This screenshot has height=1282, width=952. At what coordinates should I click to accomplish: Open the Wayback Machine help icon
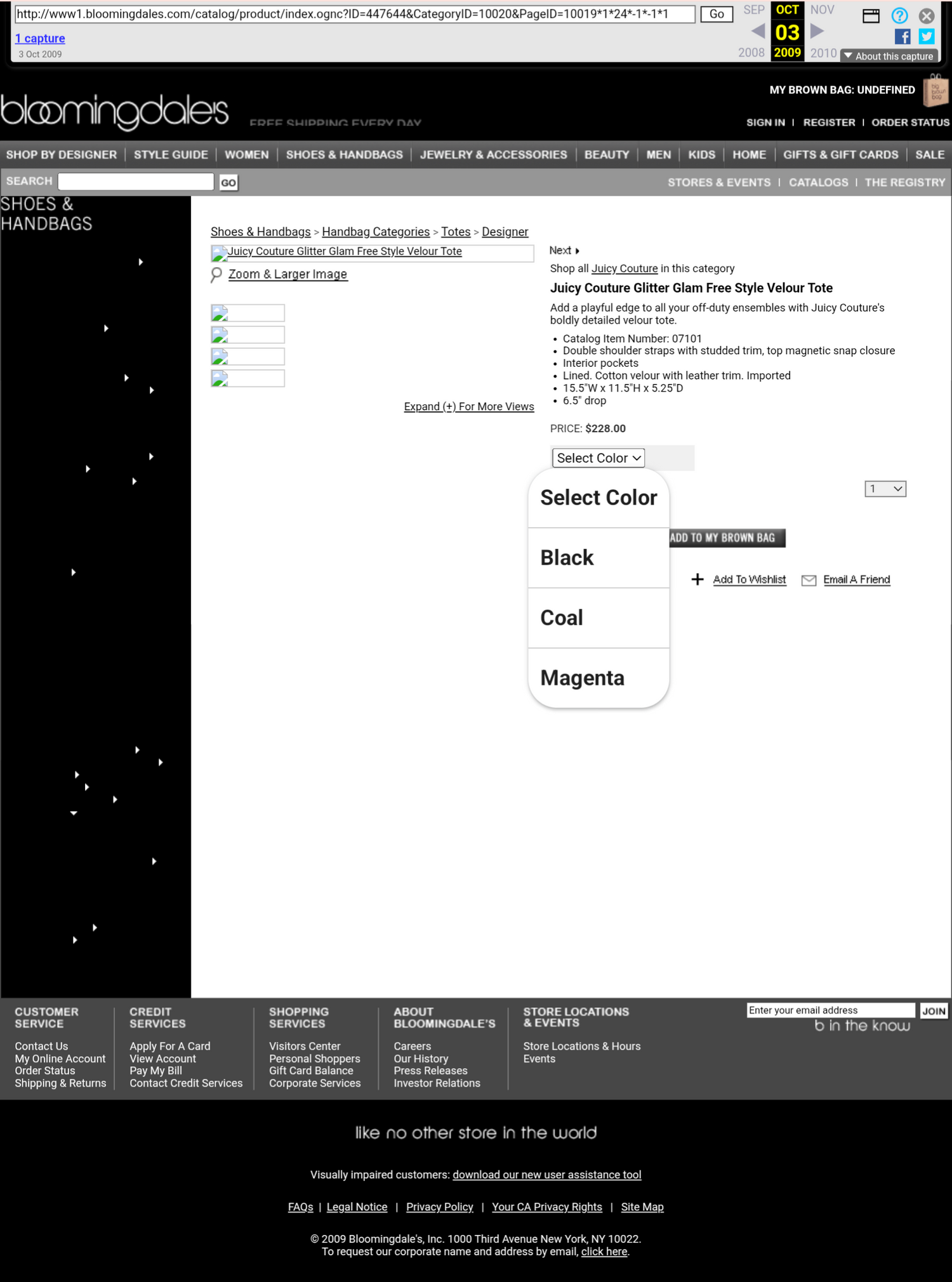899,15
